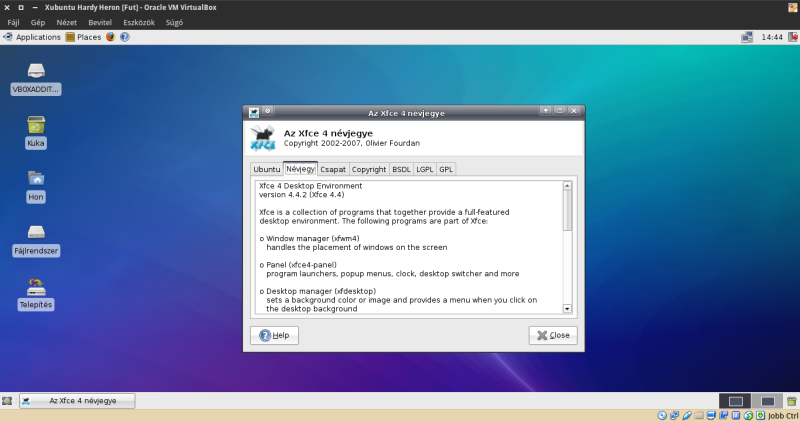Switch to first workspace in pager
The height and width of the screenshot is (422, 800).
(735, 401)
